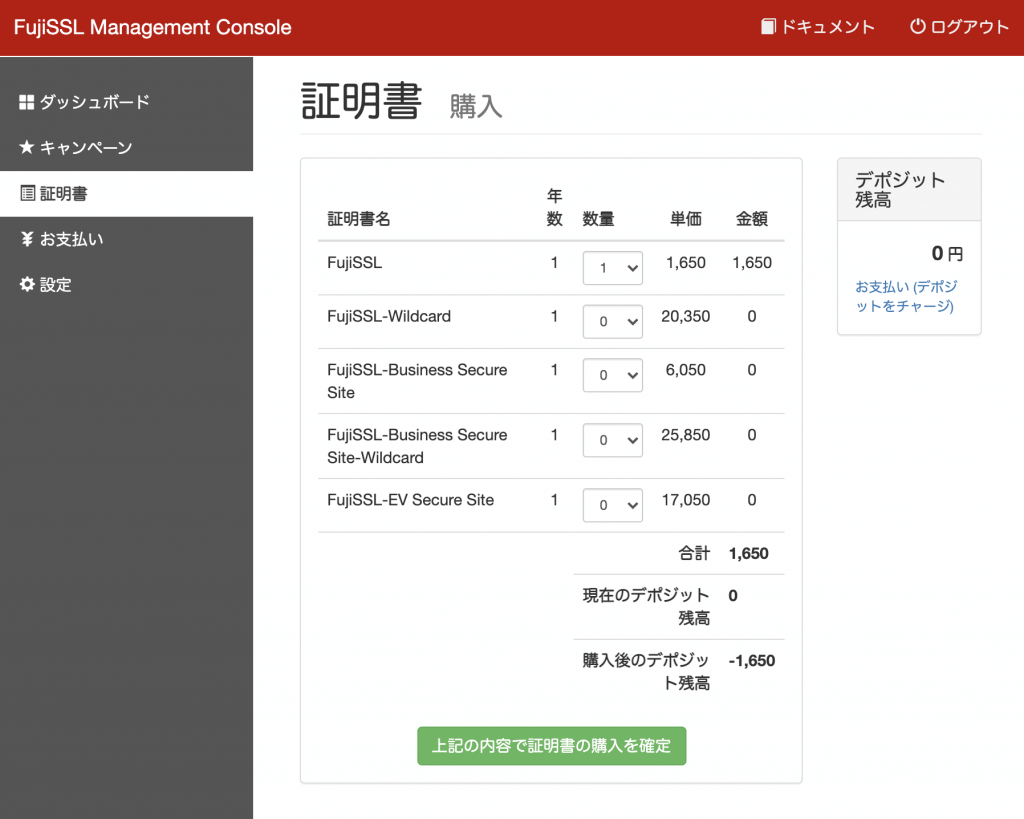The height and width of the screenshot is (819, 1024).
Task: Click the FujiSSL Management Console title
Action: (x=153, y=27)
